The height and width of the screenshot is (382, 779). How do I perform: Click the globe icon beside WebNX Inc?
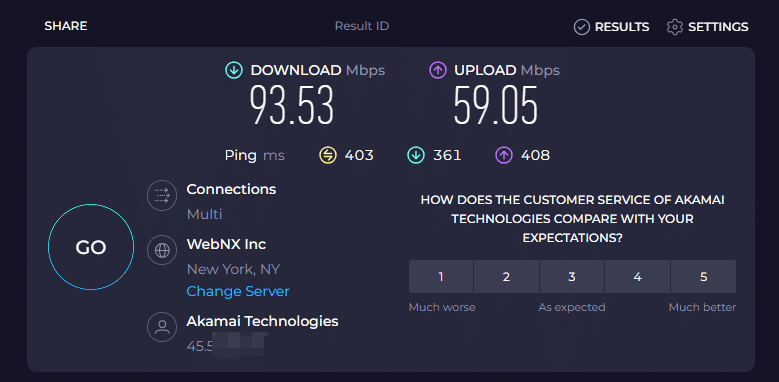click(162, 250)
